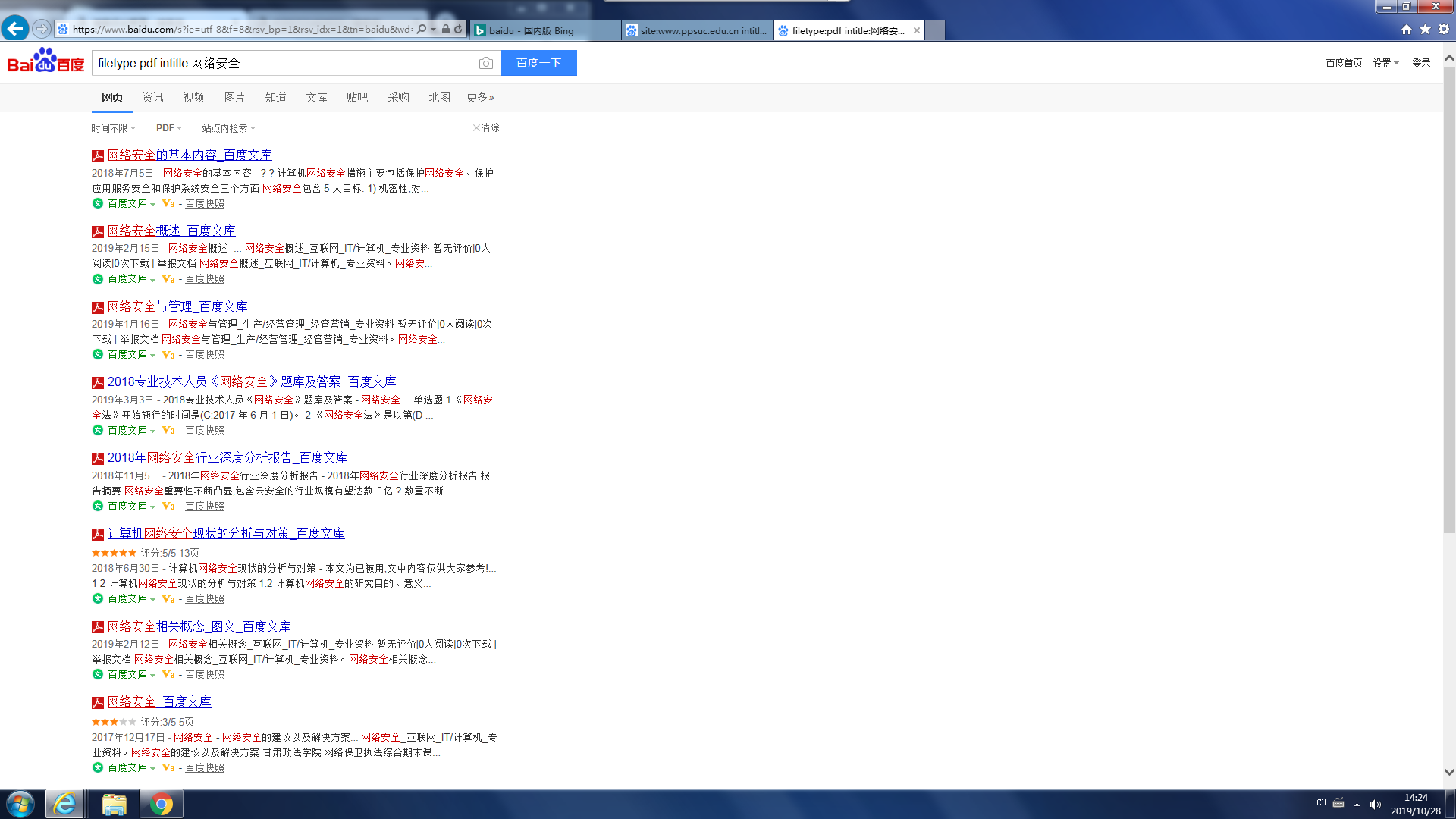Click the browser back arrow button
The width and height of the screenshot is (1456, 819).
(15, 29)
